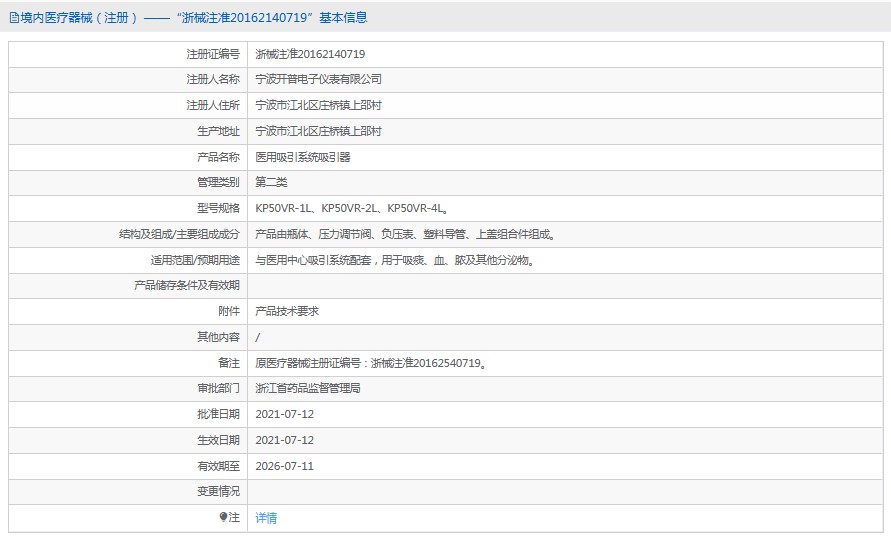891x537 pixels.
Task: Click the 批准日期 label
Action: coord(218,414)
